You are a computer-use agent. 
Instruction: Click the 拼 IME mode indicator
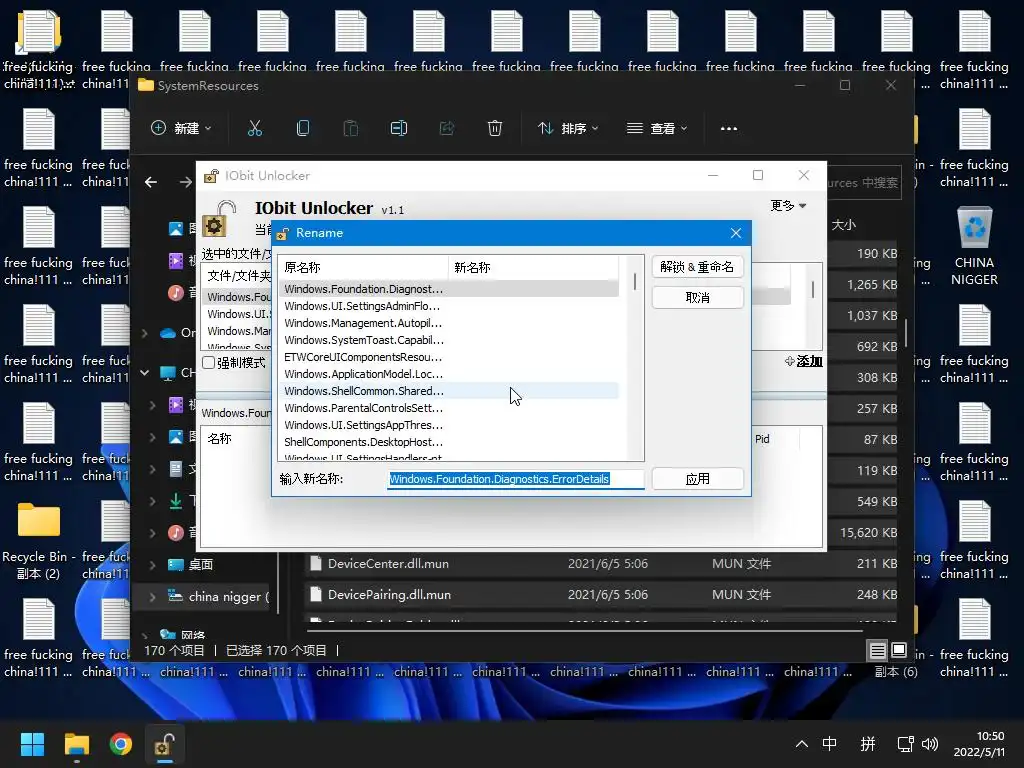pyautogui.click(x=868, y=744)
